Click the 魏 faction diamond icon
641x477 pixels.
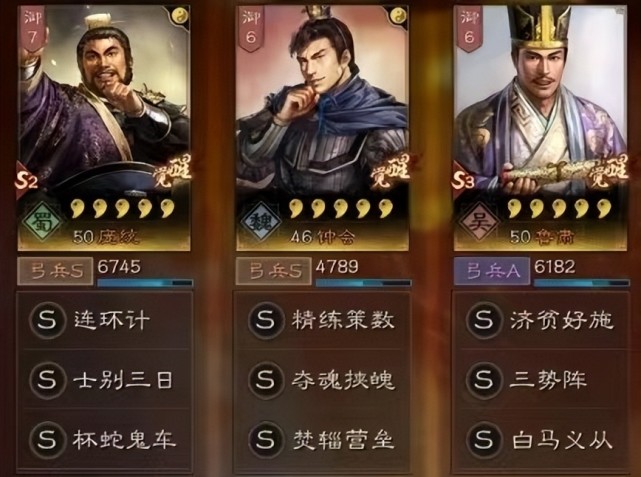coord(260,221)
